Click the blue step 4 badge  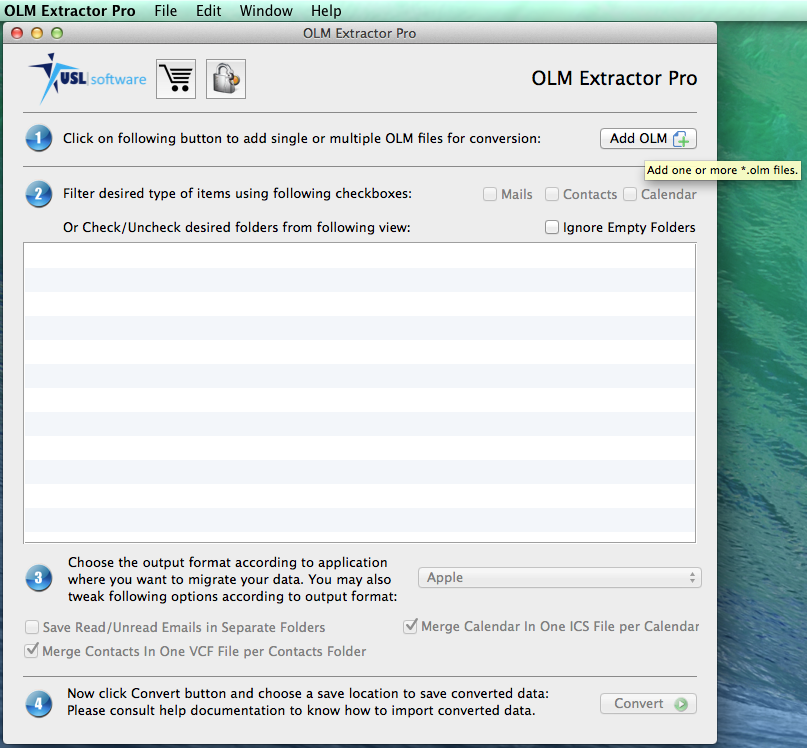[x=39, y=703]
